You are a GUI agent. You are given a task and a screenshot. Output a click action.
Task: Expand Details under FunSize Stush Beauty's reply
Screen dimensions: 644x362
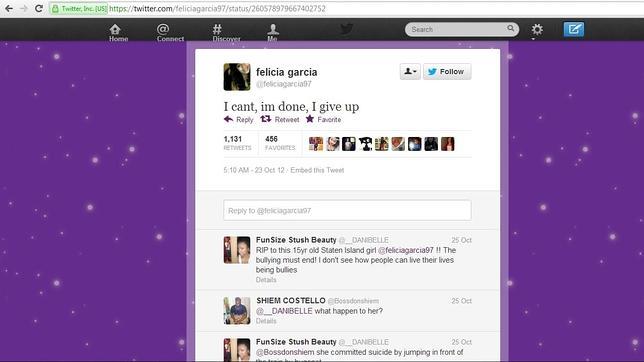pyautogui.click(x=266, y=280)
